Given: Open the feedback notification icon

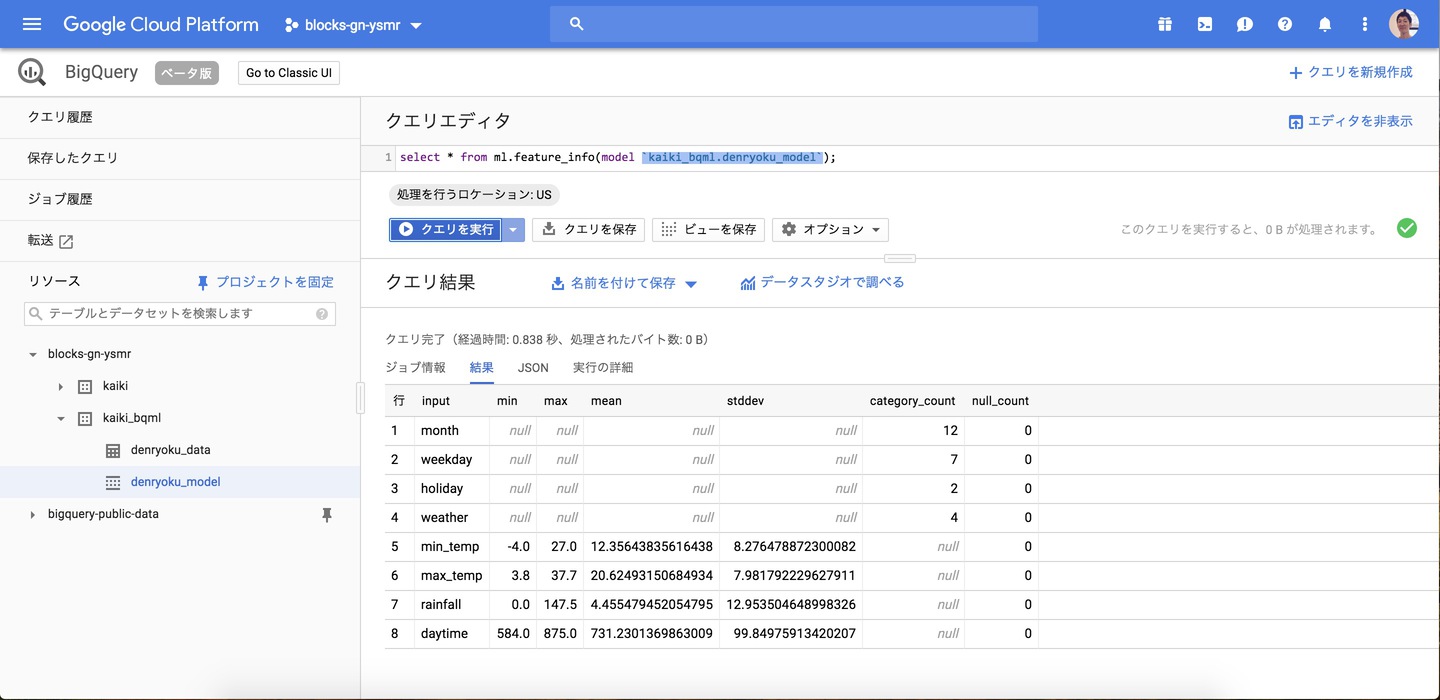Looking at the screenshot, I should click(1245, 24).
